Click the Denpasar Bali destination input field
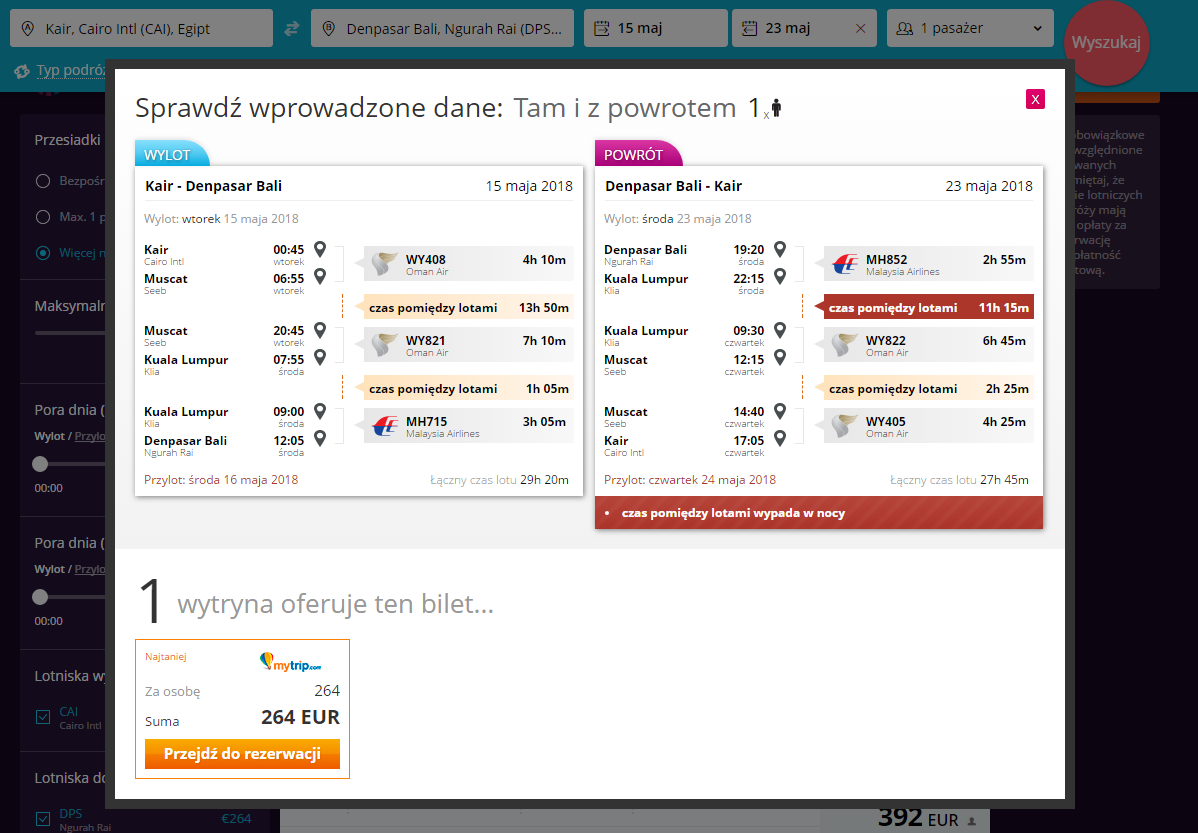The width and height of the screenshot is (1198, 833). (442, 28)
